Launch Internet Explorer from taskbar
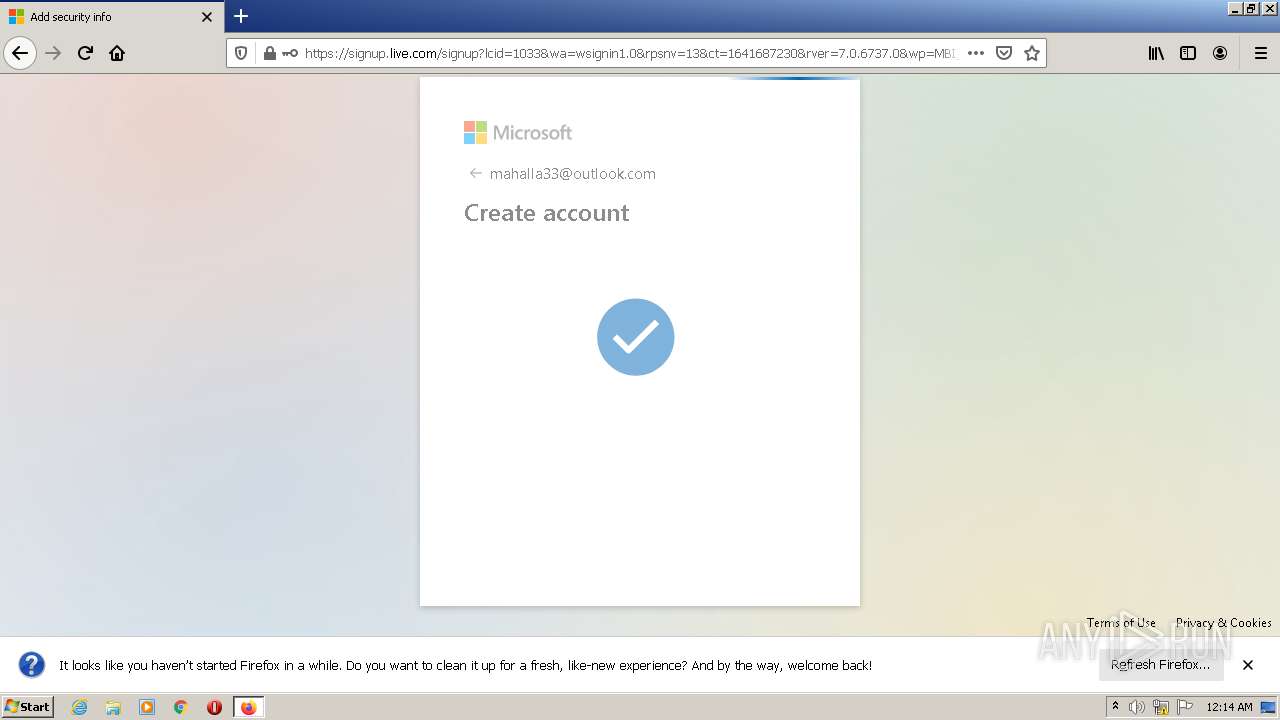The height and width of the screenshot is (720, 1280). coord(80,707)
